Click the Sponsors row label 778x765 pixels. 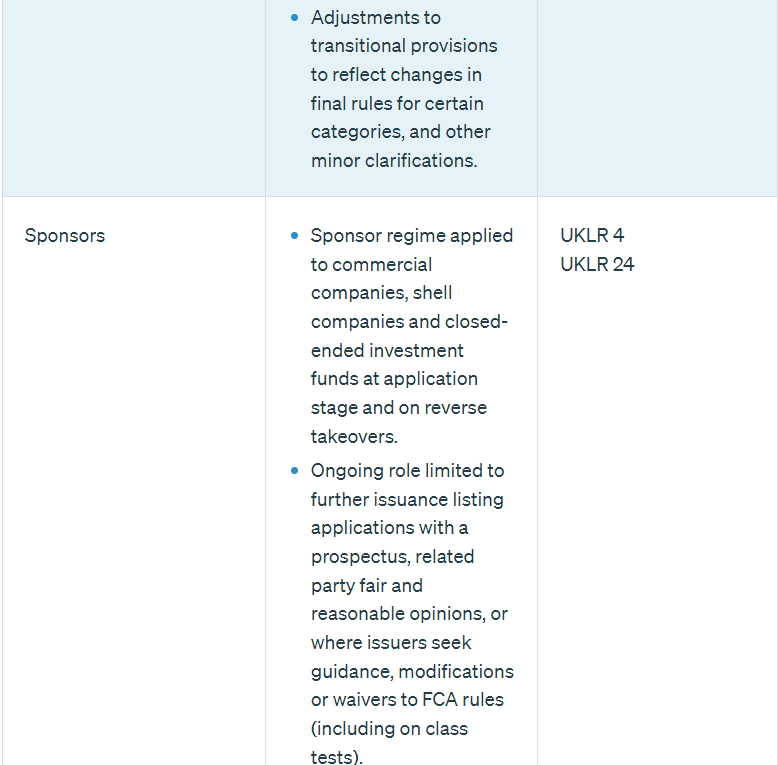point(65,236)
